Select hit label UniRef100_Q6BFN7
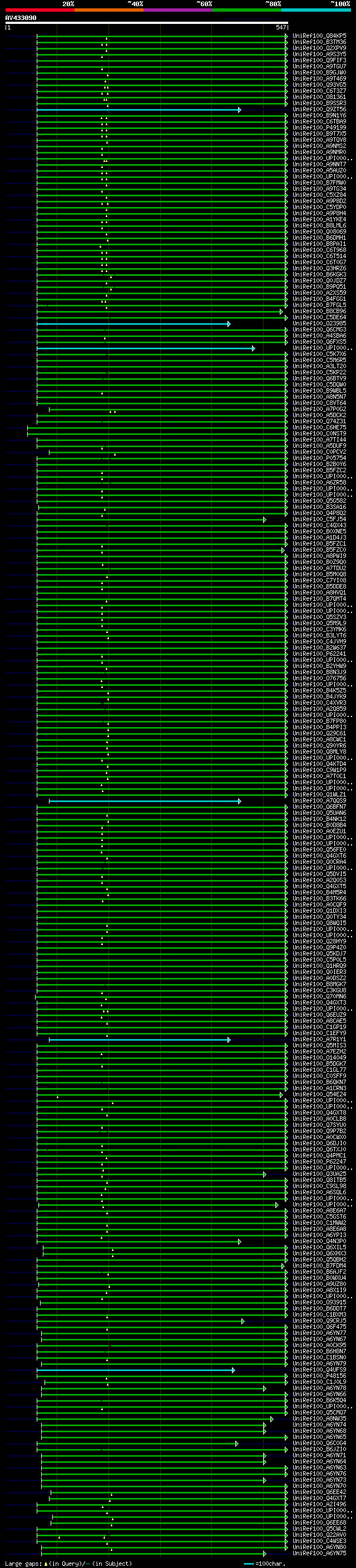The image size is (356, 1568). click(319, 807)
